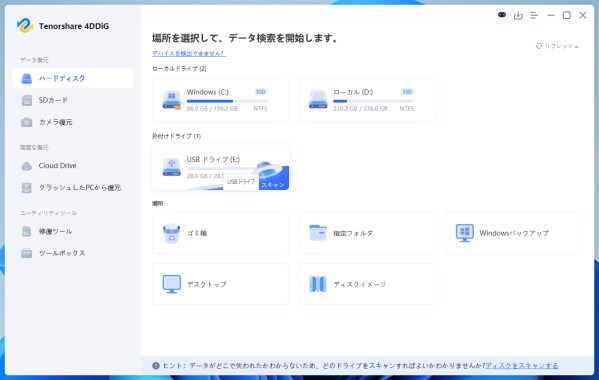Open the SDカード recovery section
The height and width of the screenshot is (380, 599).
click(73, 100)
